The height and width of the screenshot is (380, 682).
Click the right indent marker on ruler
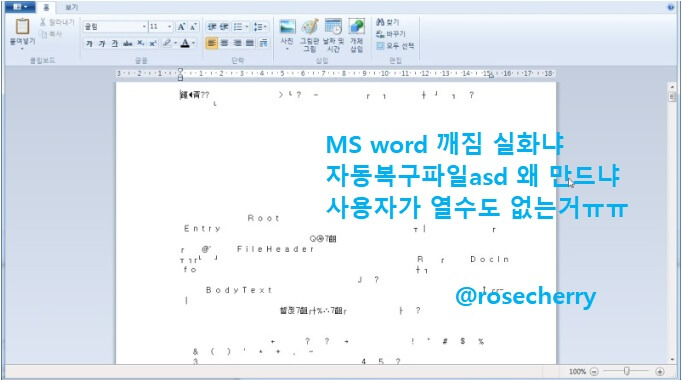[491, 76]
